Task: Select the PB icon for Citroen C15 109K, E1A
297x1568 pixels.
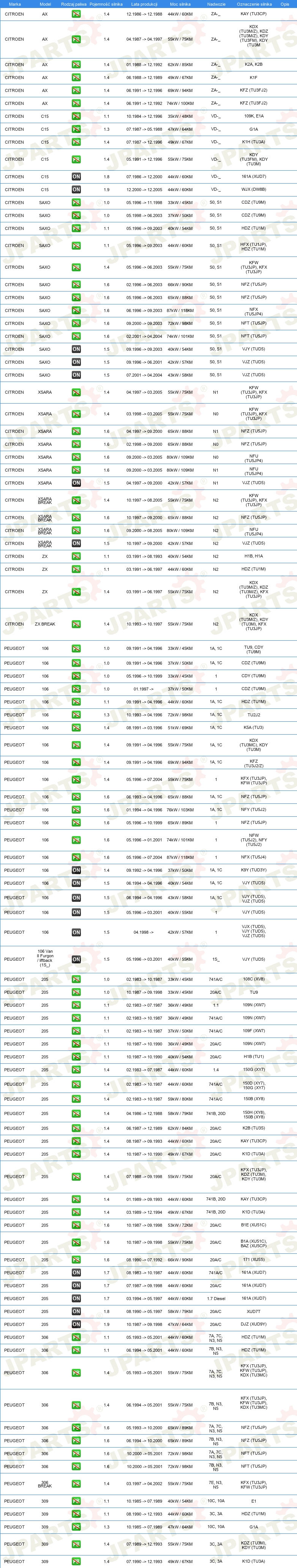Action: point(76,116)
